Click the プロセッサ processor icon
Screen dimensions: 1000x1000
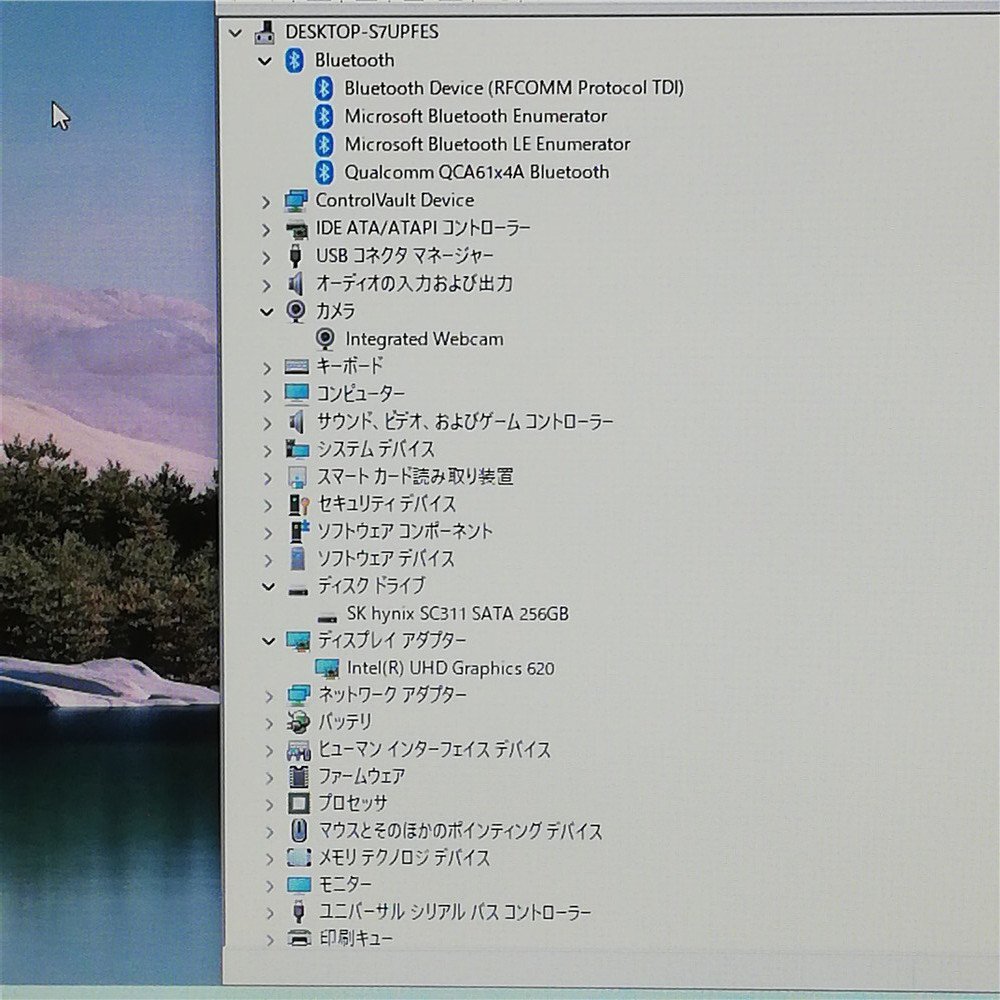(298, 804)
